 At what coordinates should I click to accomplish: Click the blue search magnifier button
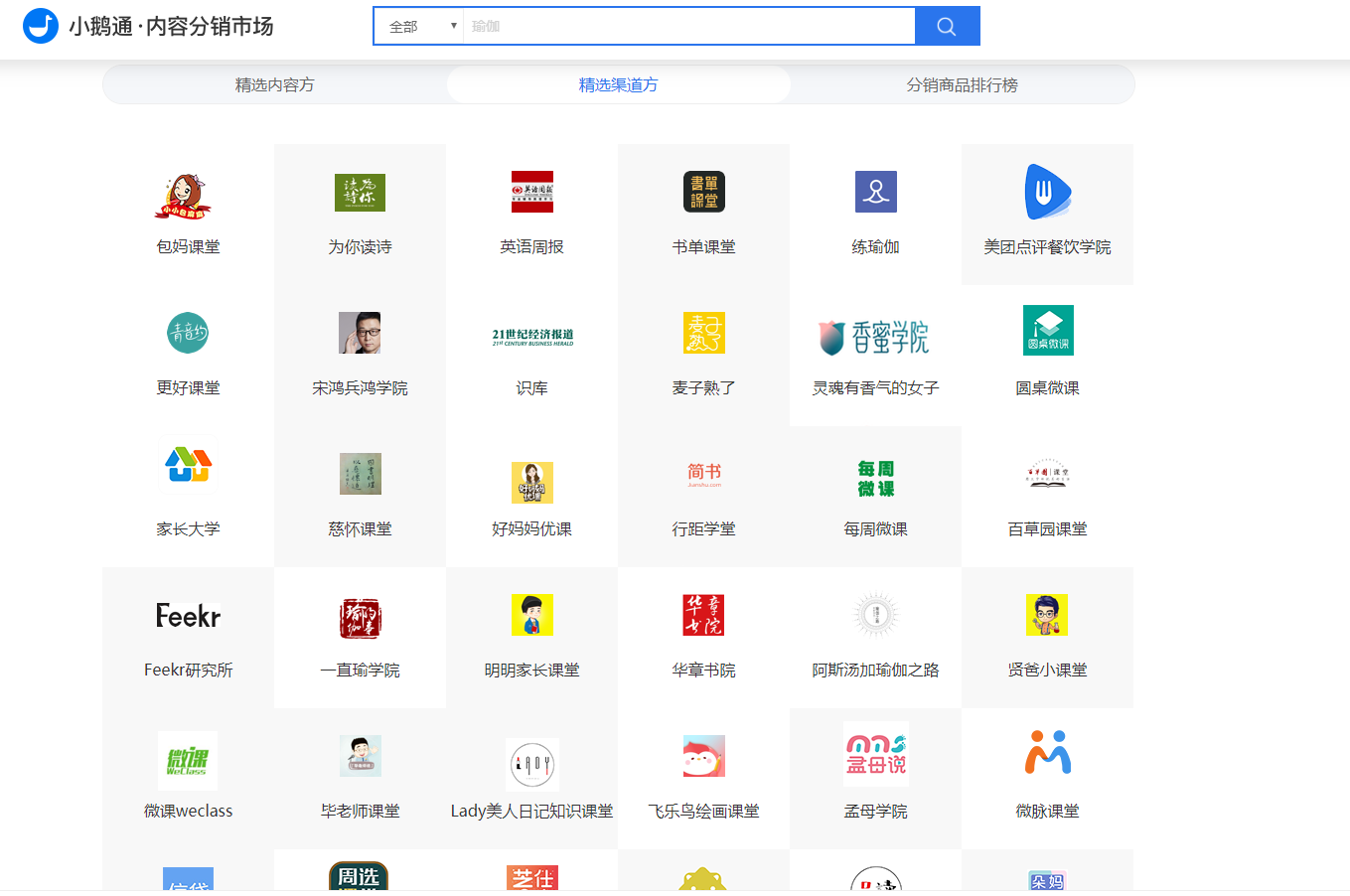coord(947,26)
